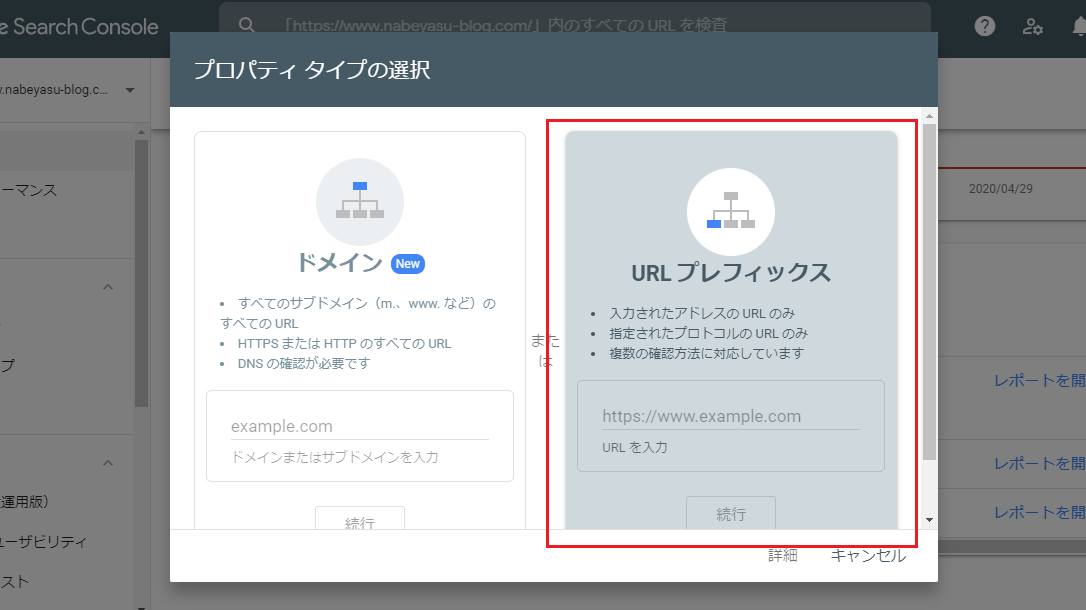Open user settings icon in header
This screenshot has width=1086, height=610.
(1032, 26)
